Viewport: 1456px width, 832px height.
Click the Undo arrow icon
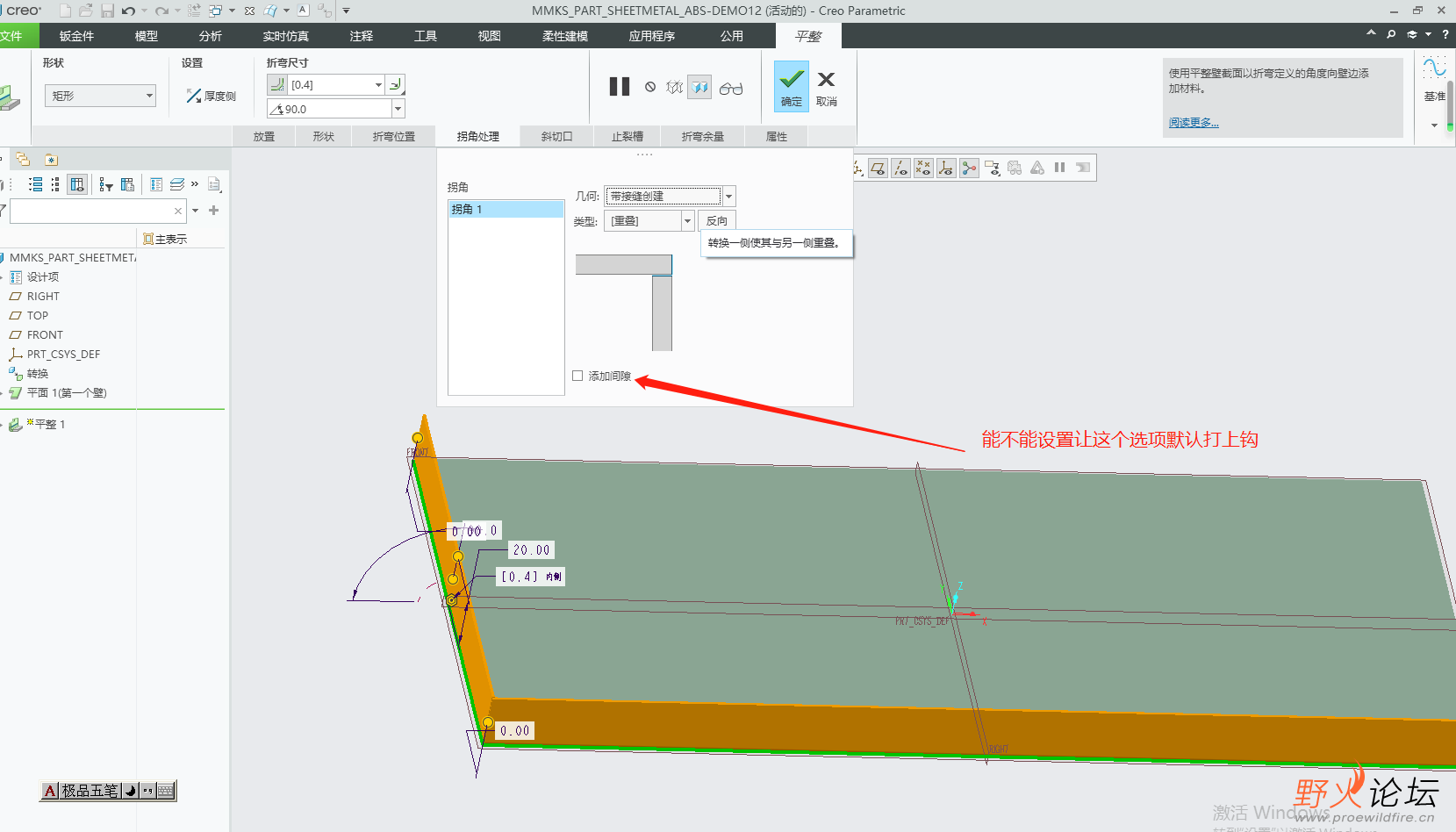tap(129, 11)
